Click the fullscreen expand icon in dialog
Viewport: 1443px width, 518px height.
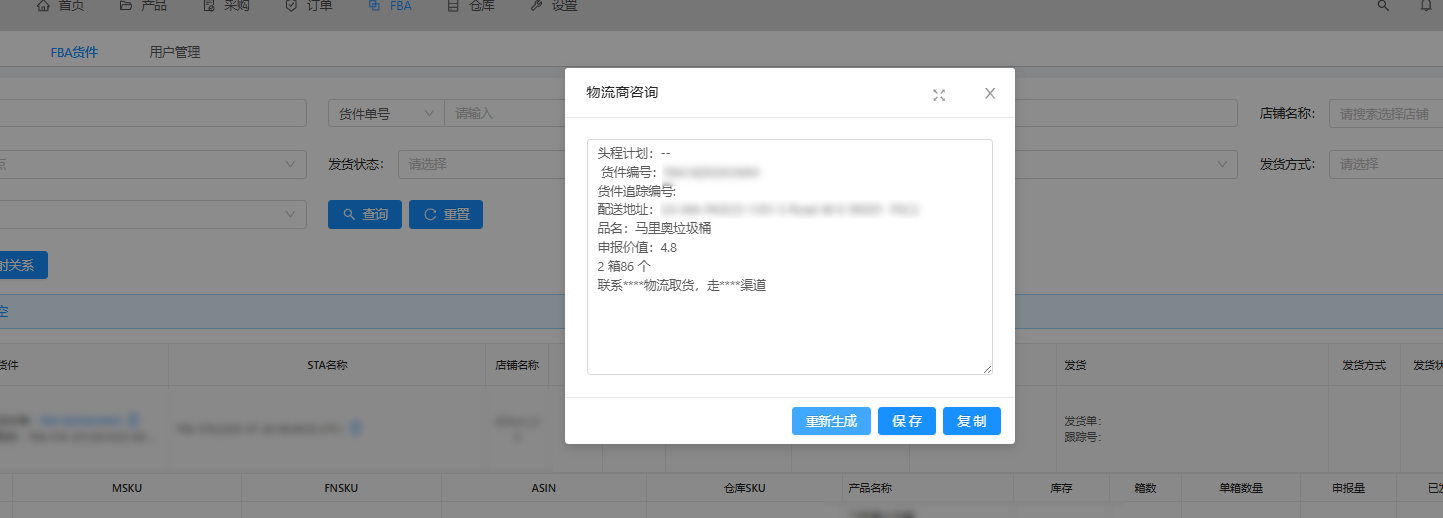click(x=939, y=95)
